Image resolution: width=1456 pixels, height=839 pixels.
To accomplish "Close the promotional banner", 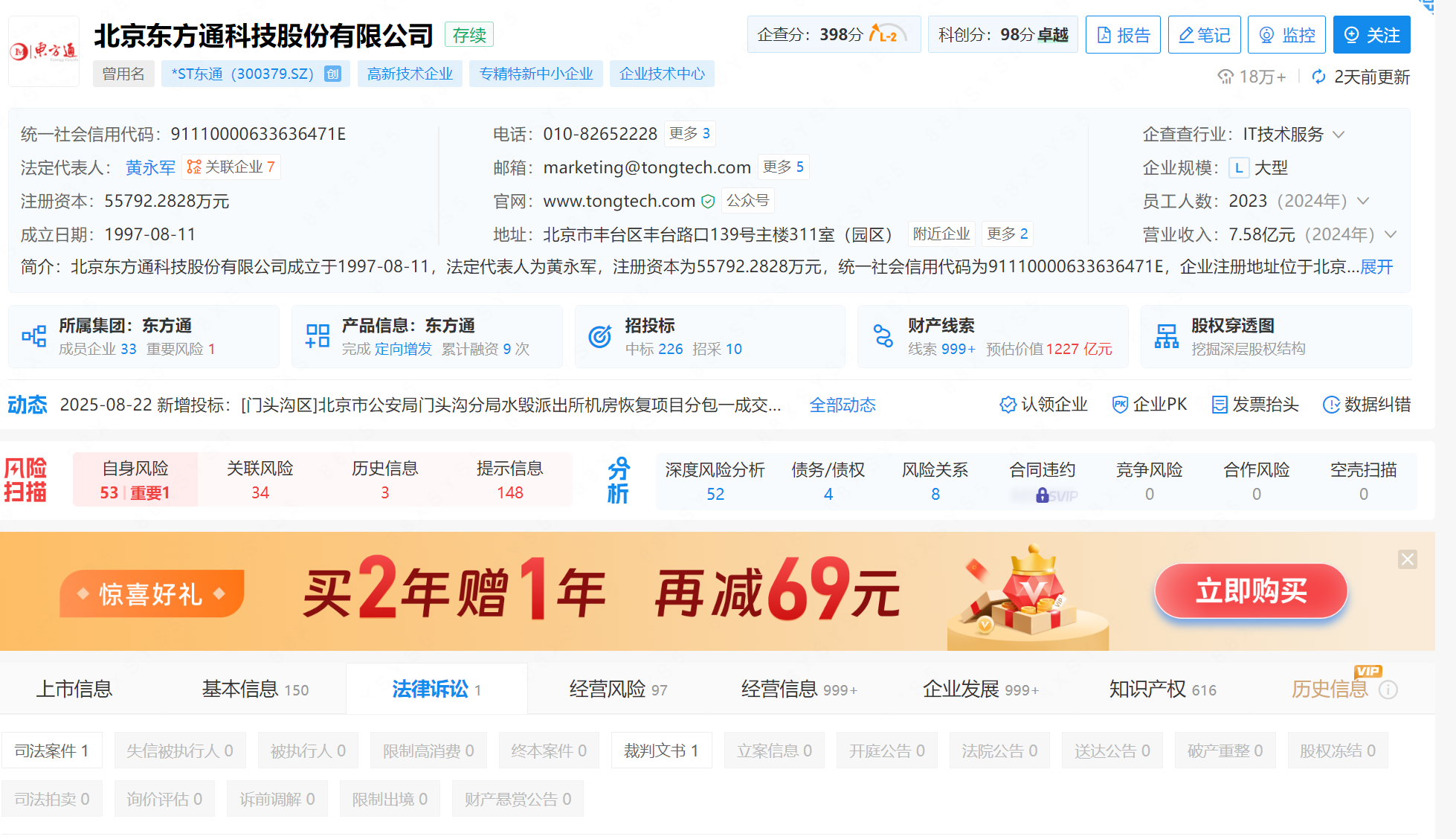I will [x=1408, y=559].
